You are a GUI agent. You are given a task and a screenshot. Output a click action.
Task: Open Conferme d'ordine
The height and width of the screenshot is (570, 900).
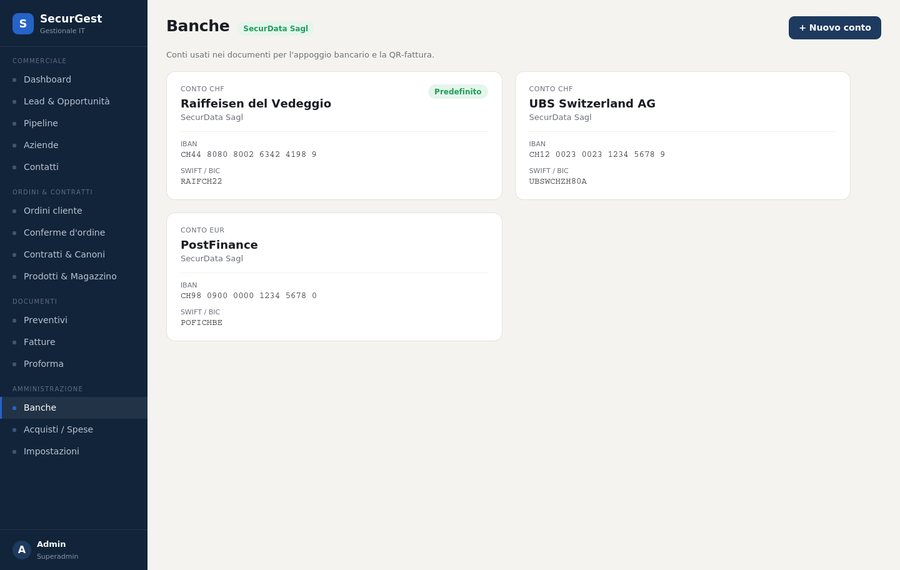click(x=73, y=232)
